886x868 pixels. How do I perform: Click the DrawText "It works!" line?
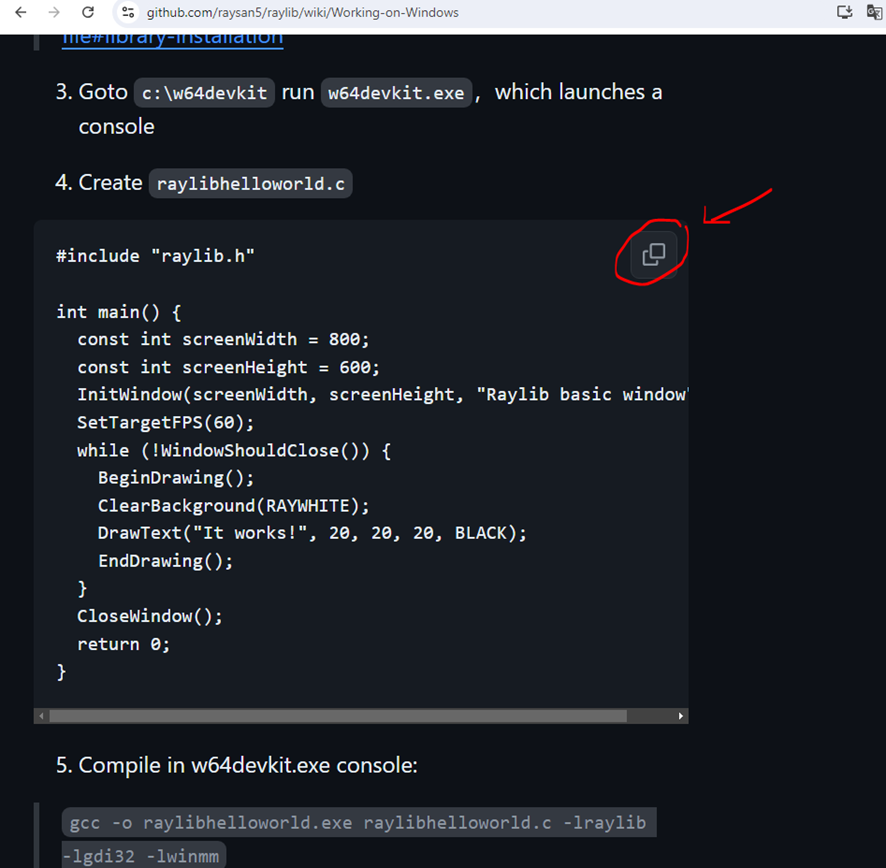tap(311, 533)
